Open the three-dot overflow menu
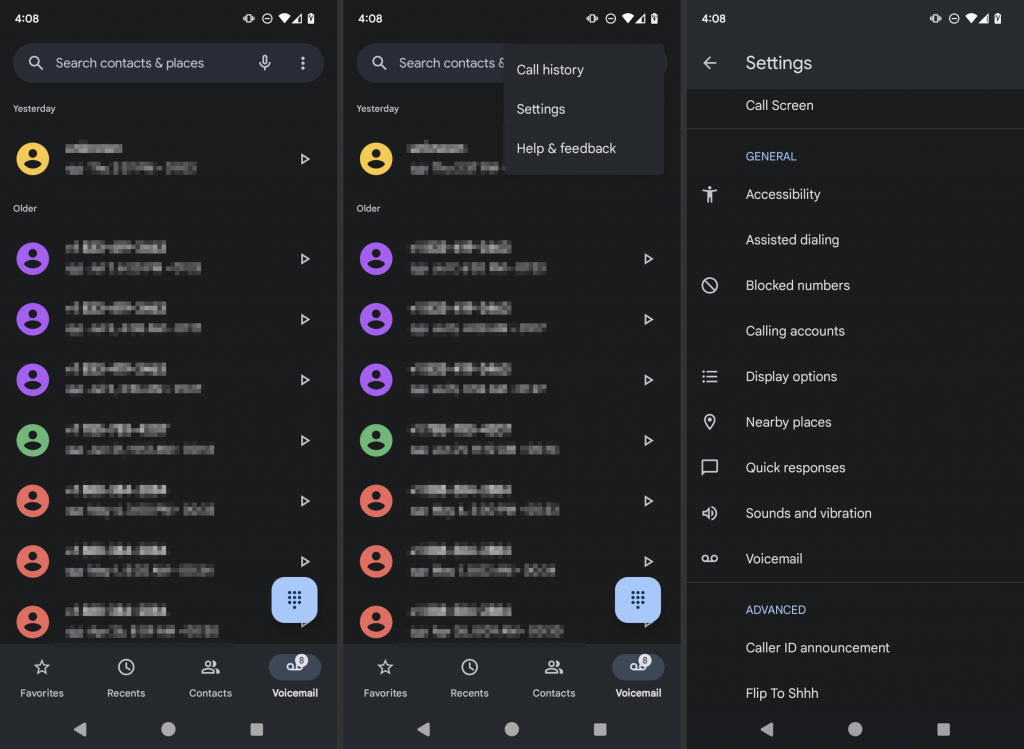This screenshot has width=1024, height=749. click(x=303, y=63)
